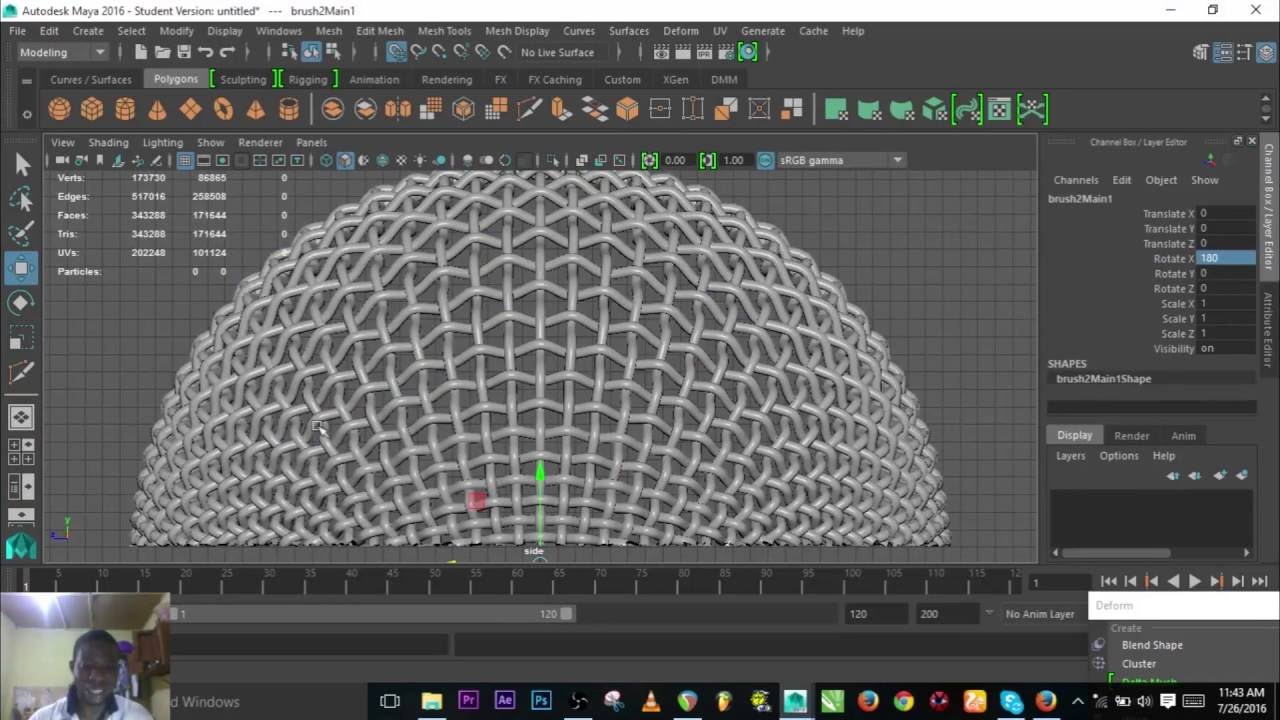The width and height of the screenshot is (1280, 720).
Task: Toggle snap to curves icon
Action: (418, 52)
